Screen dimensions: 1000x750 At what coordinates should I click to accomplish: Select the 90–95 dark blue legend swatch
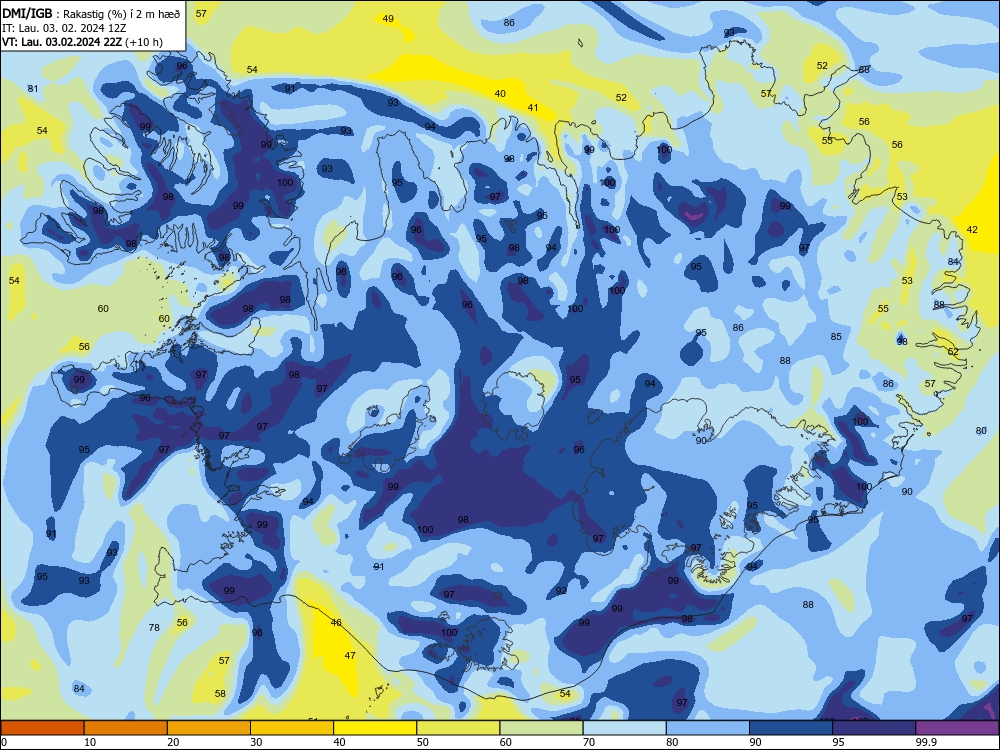[791, 728]
